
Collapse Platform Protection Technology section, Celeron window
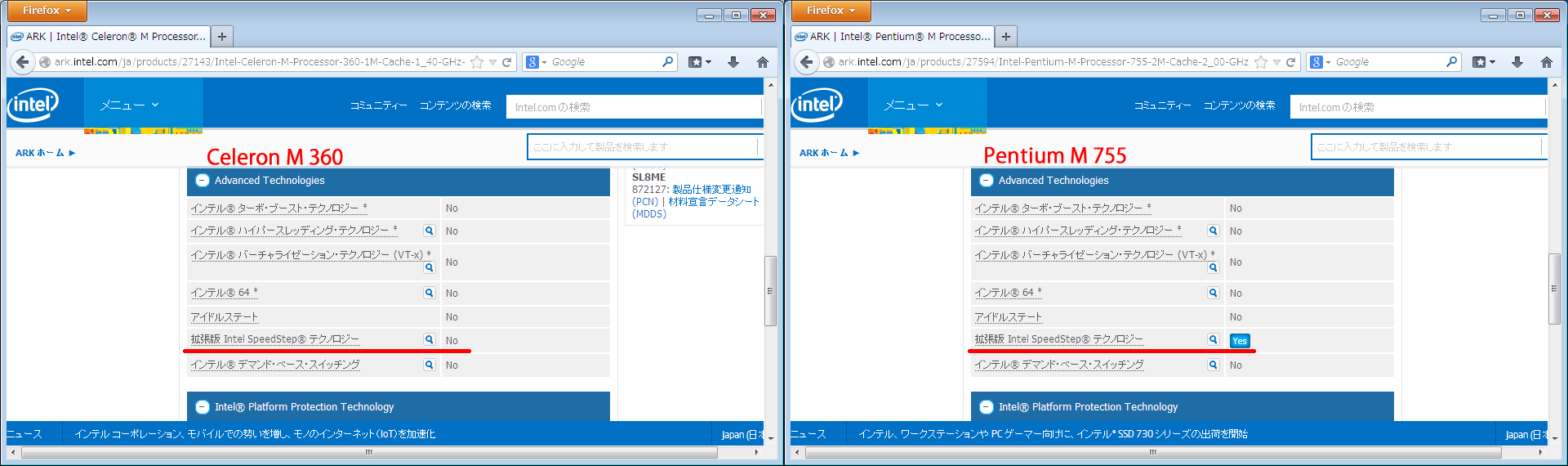(203, 407)
